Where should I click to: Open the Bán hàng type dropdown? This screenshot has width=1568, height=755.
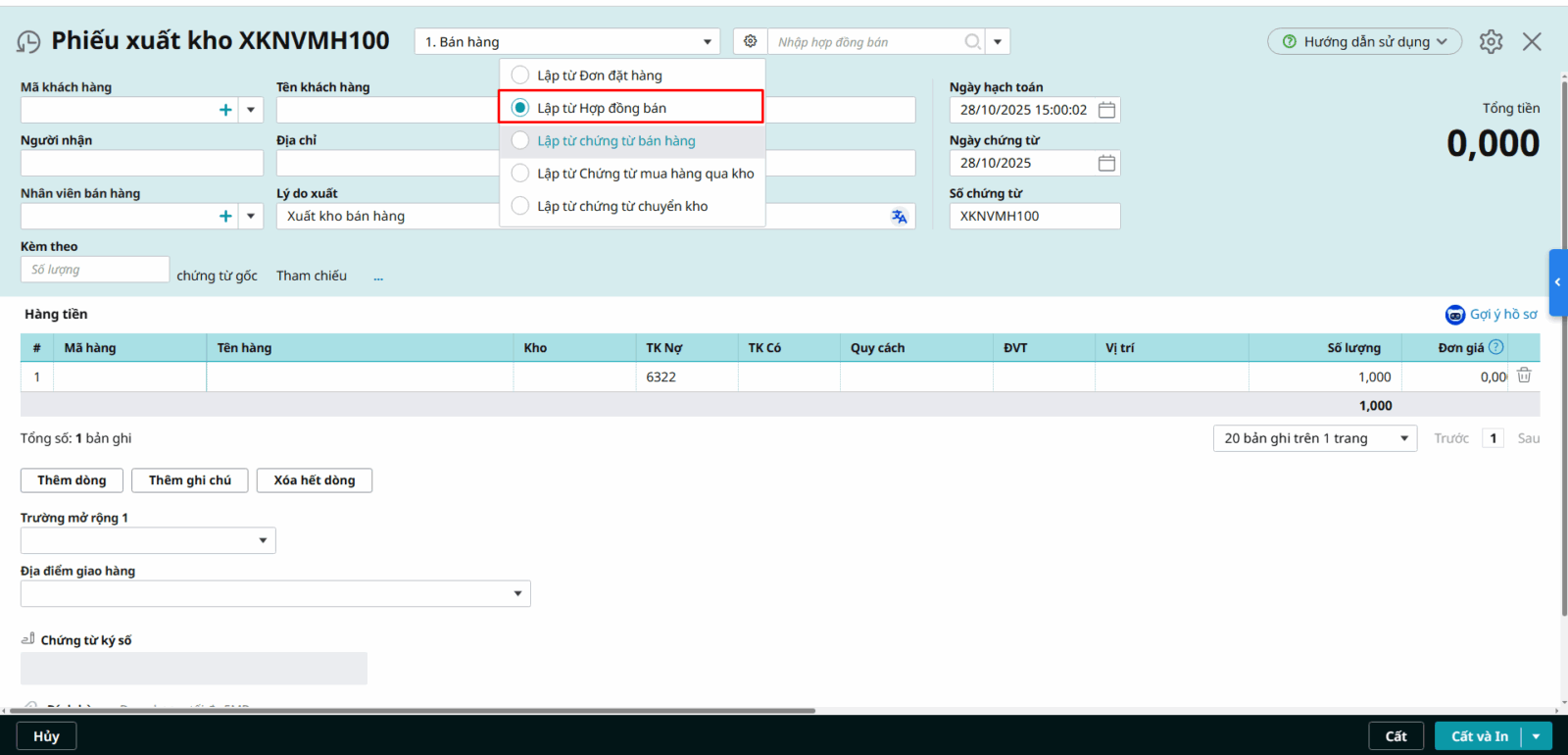pos(568,41)
